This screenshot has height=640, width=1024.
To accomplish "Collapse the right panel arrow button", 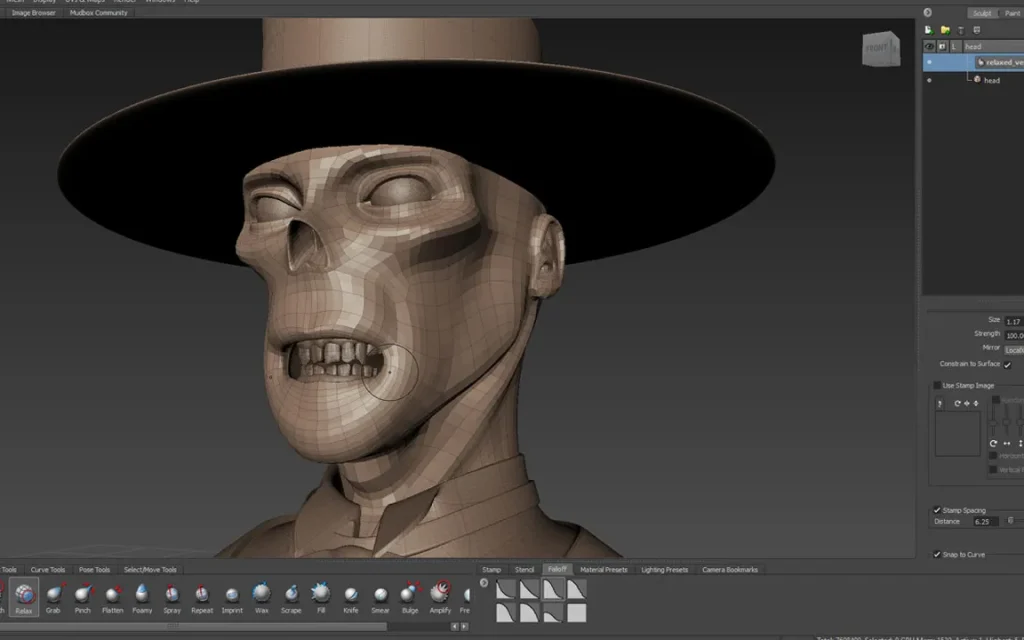I will (x=927, y=12).
